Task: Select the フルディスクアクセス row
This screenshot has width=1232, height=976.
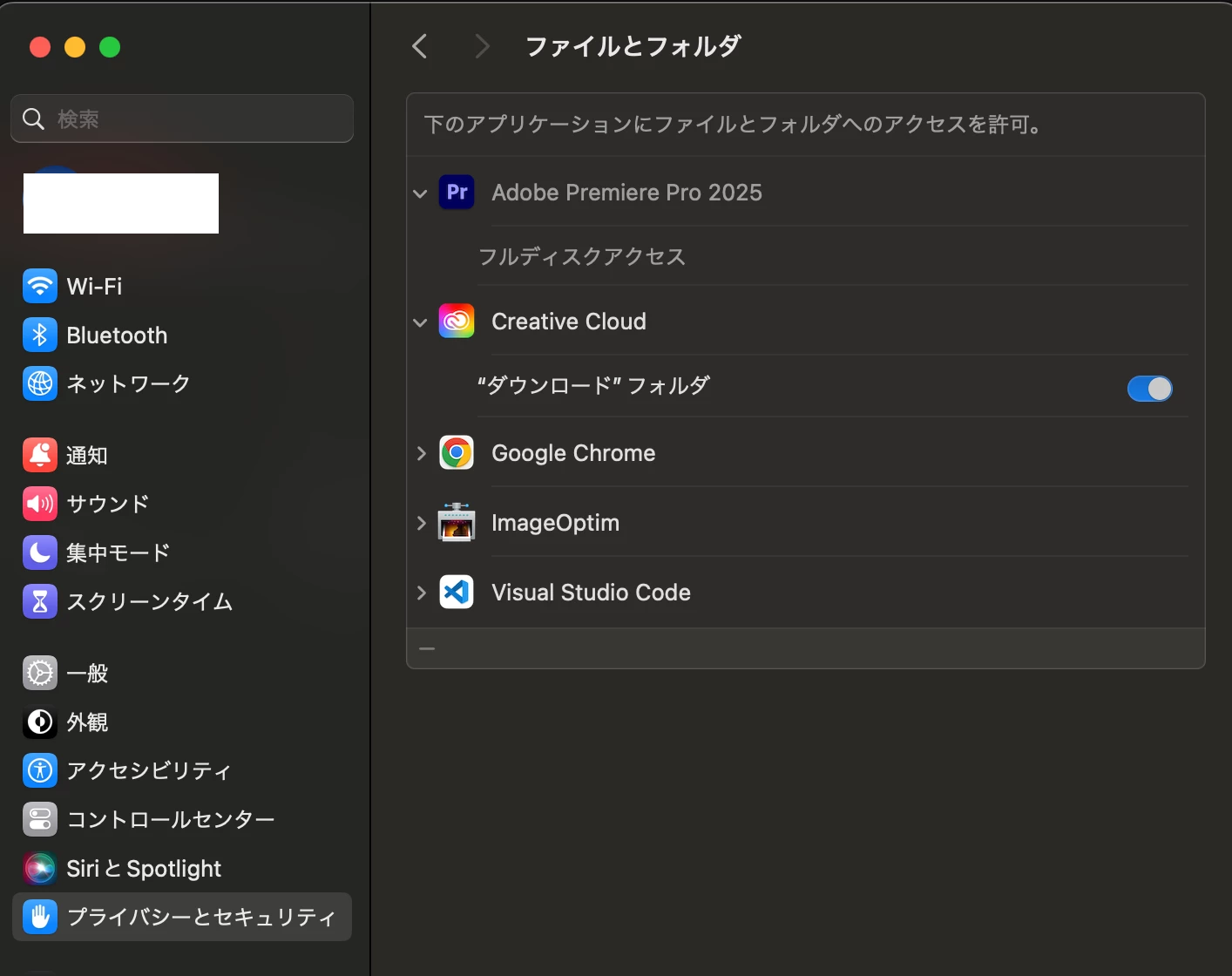Action: [x=806, y=256]
